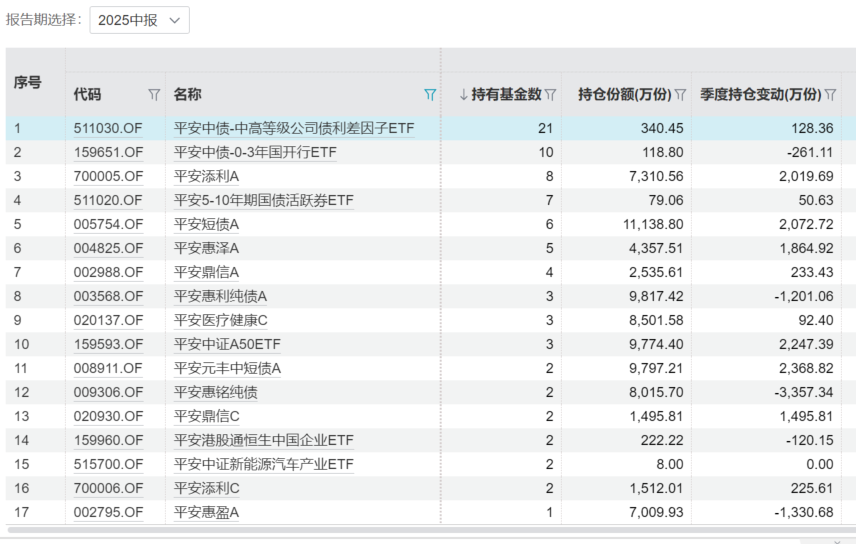Open the 平安元丰中短债A fund name

pos(227,369)
